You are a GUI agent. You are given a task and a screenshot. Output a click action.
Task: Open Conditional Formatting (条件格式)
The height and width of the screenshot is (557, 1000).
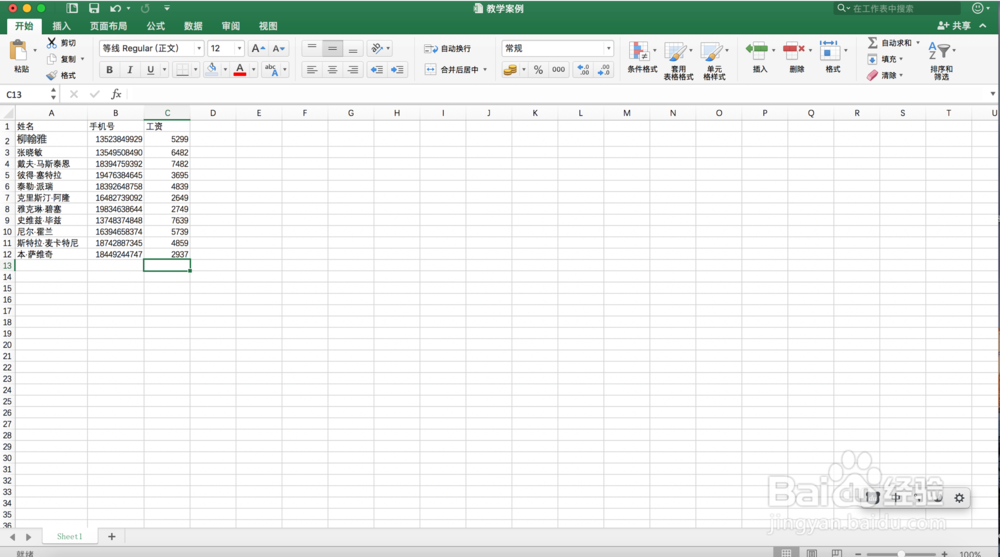642,58
